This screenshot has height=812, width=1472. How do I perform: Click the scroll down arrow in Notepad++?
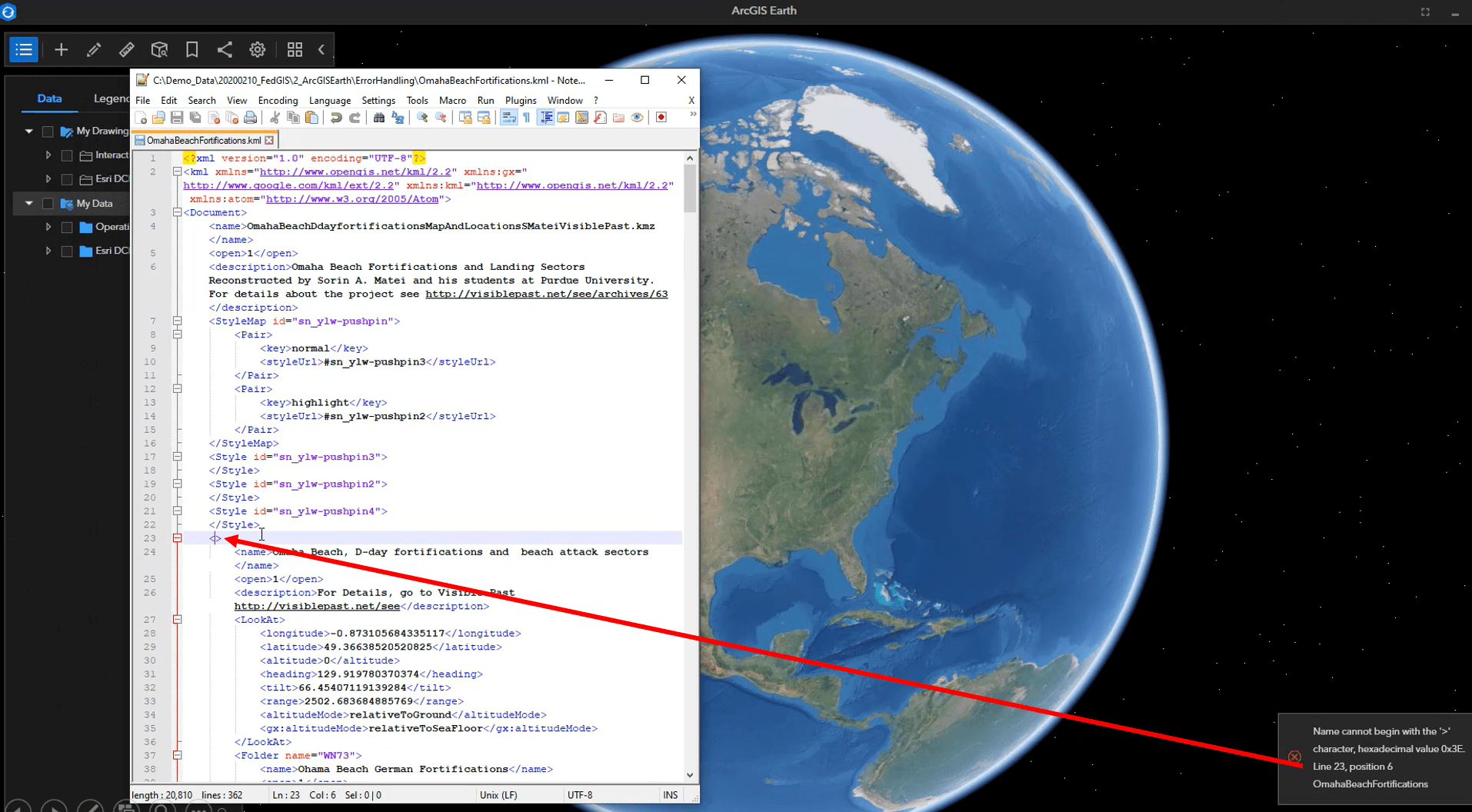(x=690, y=775)
